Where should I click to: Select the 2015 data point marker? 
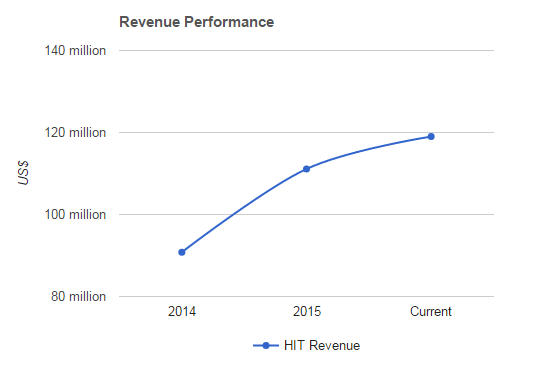(307, 169)
